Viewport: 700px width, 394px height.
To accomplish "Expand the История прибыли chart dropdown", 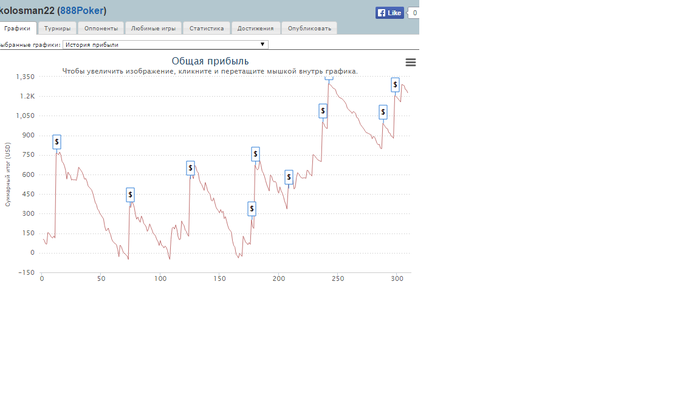I will (165, 45).
